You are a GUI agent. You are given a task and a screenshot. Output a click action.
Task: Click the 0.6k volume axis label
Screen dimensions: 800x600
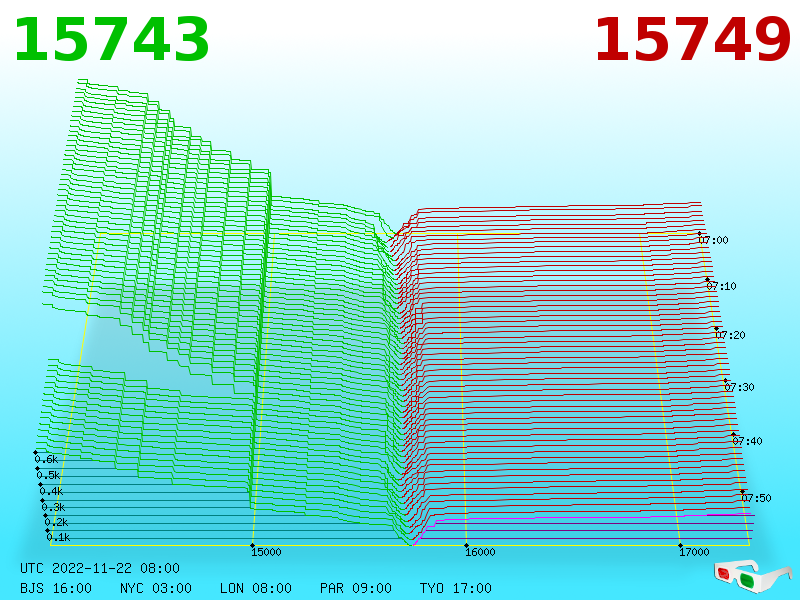coord(46,459)
